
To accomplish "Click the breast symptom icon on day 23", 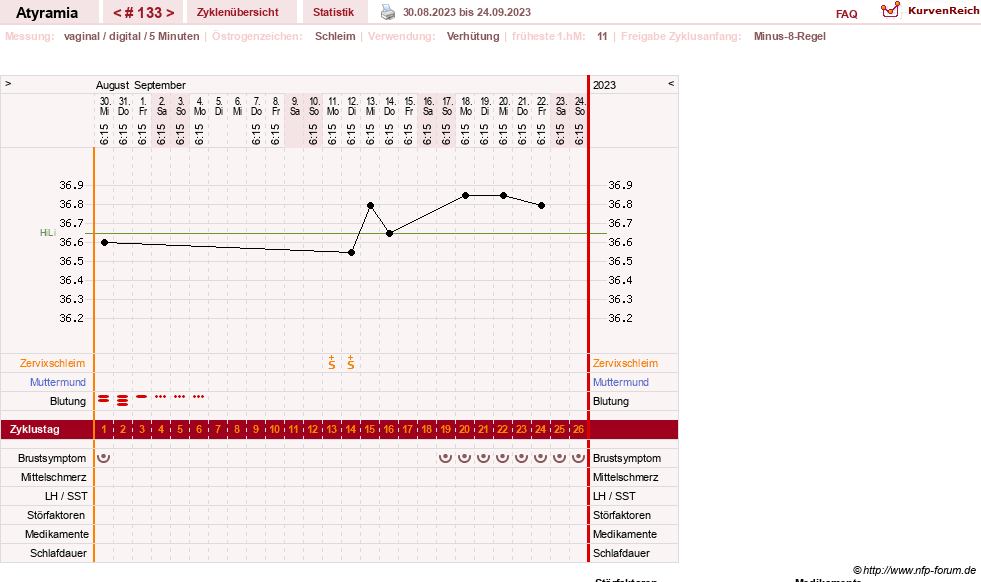I will point(521,457).
